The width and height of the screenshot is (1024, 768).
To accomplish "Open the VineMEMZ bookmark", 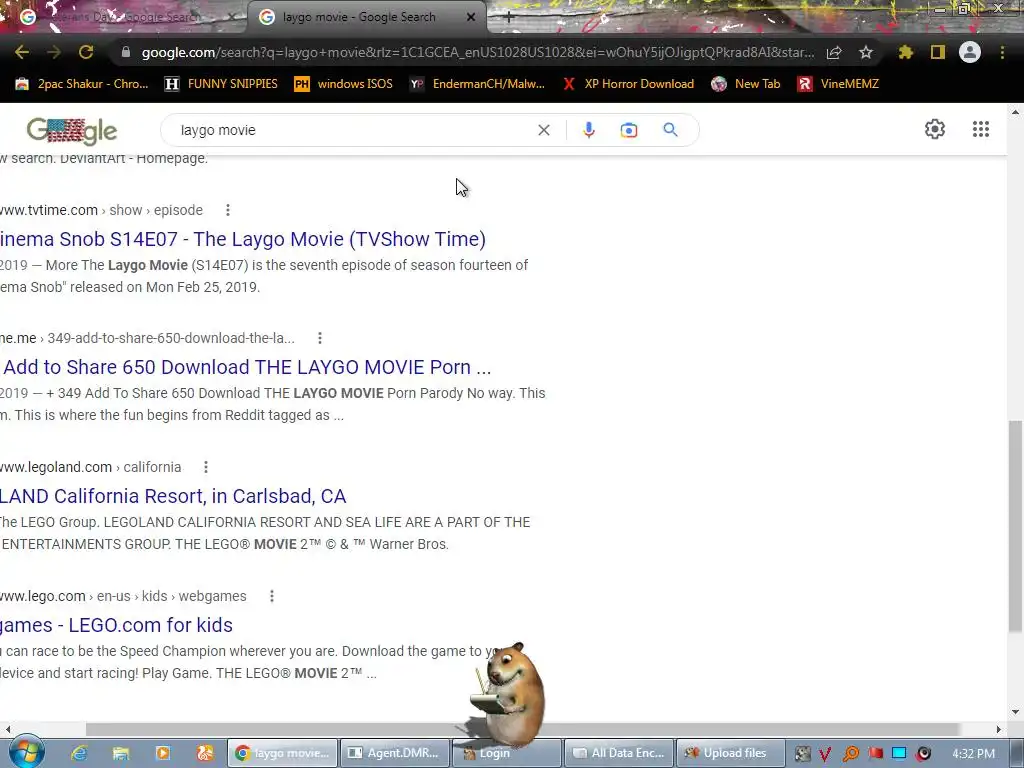I will pyautogui.click(x=839, y=84).
